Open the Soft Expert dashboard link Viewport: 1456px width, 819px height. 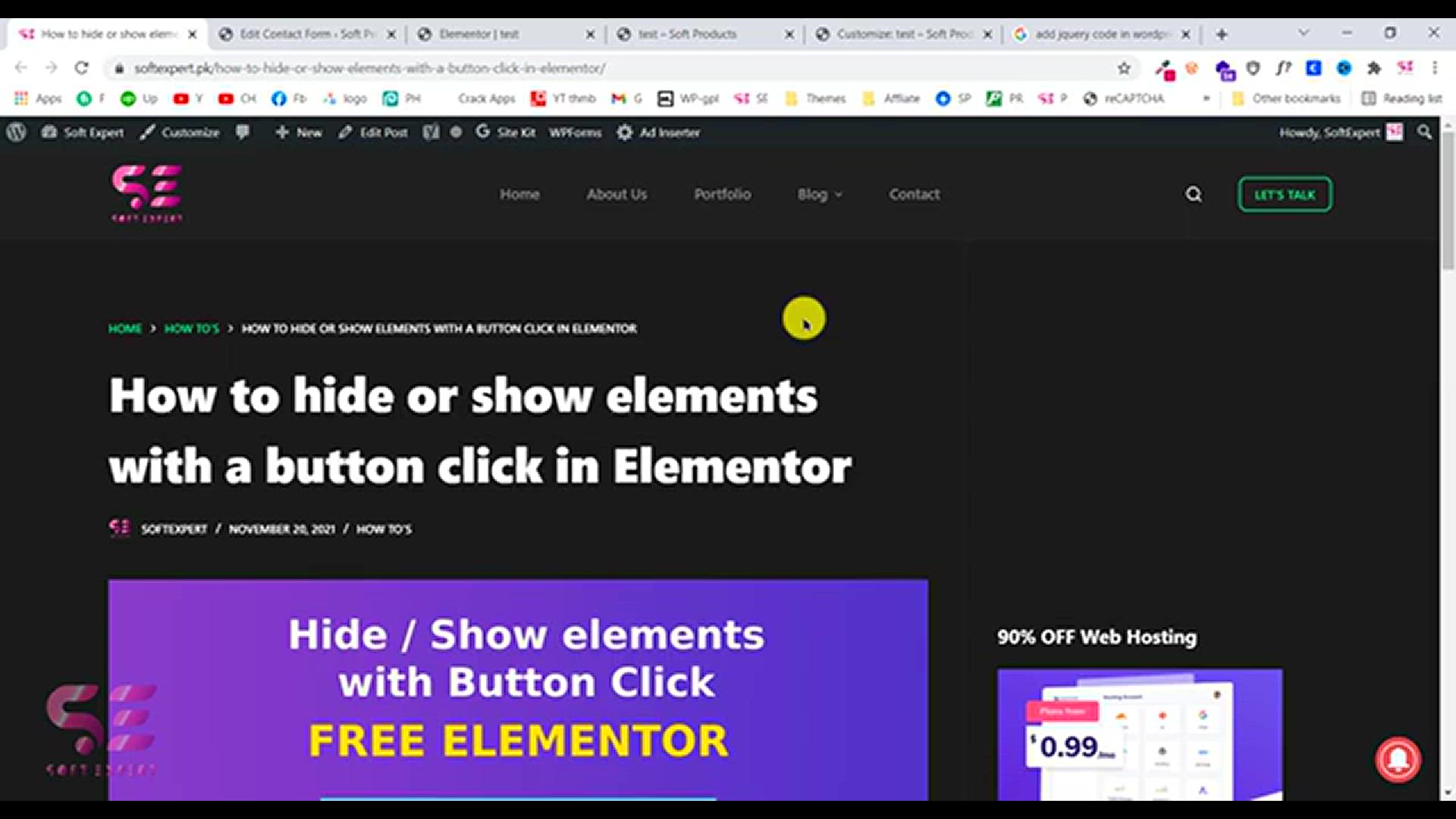(x=83, y=132)
